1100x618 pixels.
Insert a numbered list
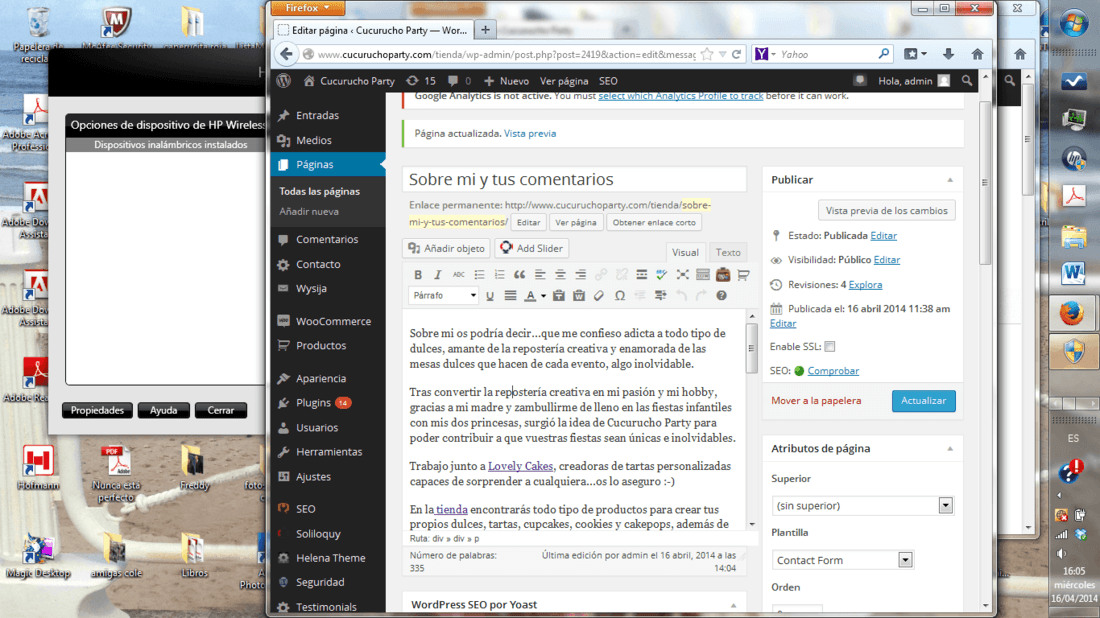[499, 275]
